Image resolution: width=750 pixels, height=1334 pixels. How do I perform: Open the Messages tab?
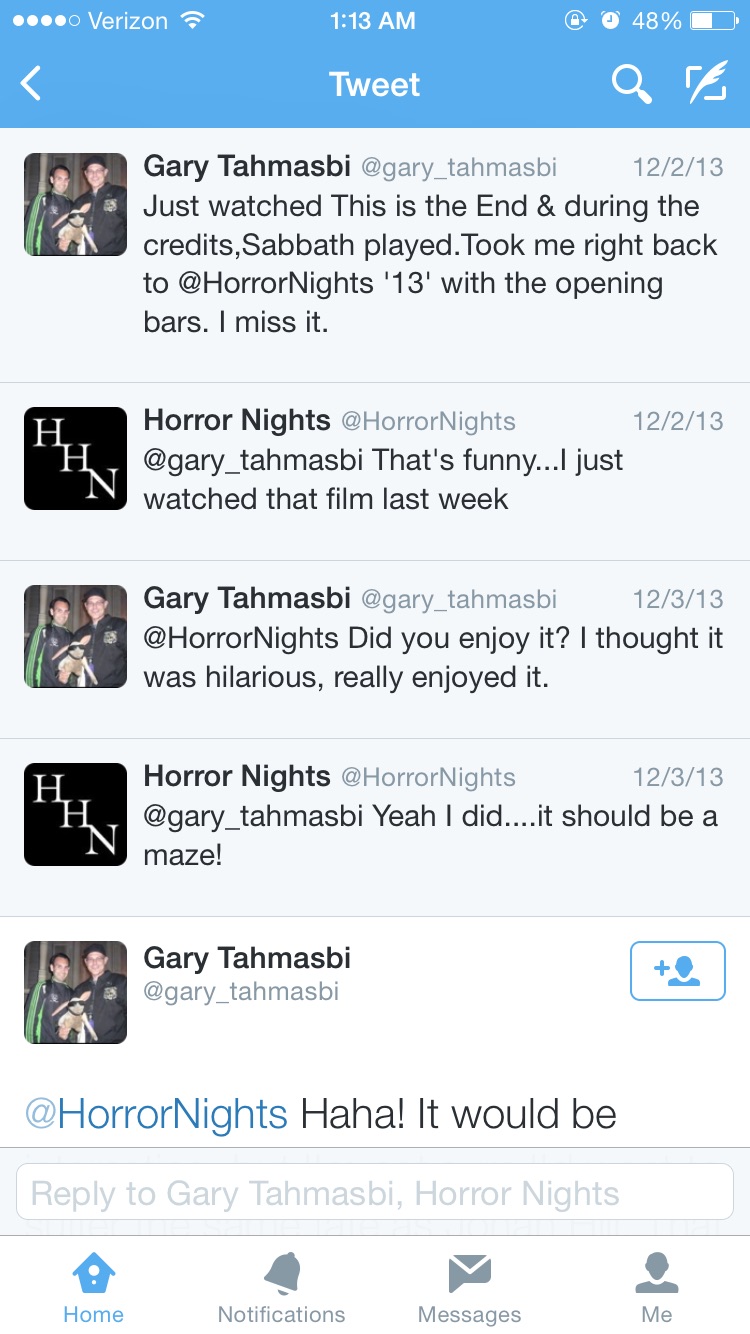[469, 1288]
